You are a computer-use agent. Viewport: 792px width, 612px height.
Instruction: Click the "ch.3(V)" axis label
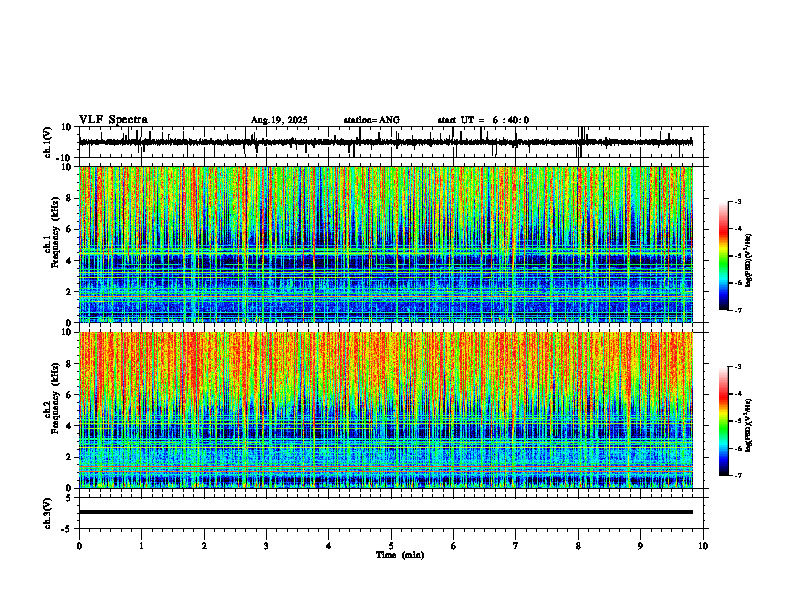pos(48,514)
